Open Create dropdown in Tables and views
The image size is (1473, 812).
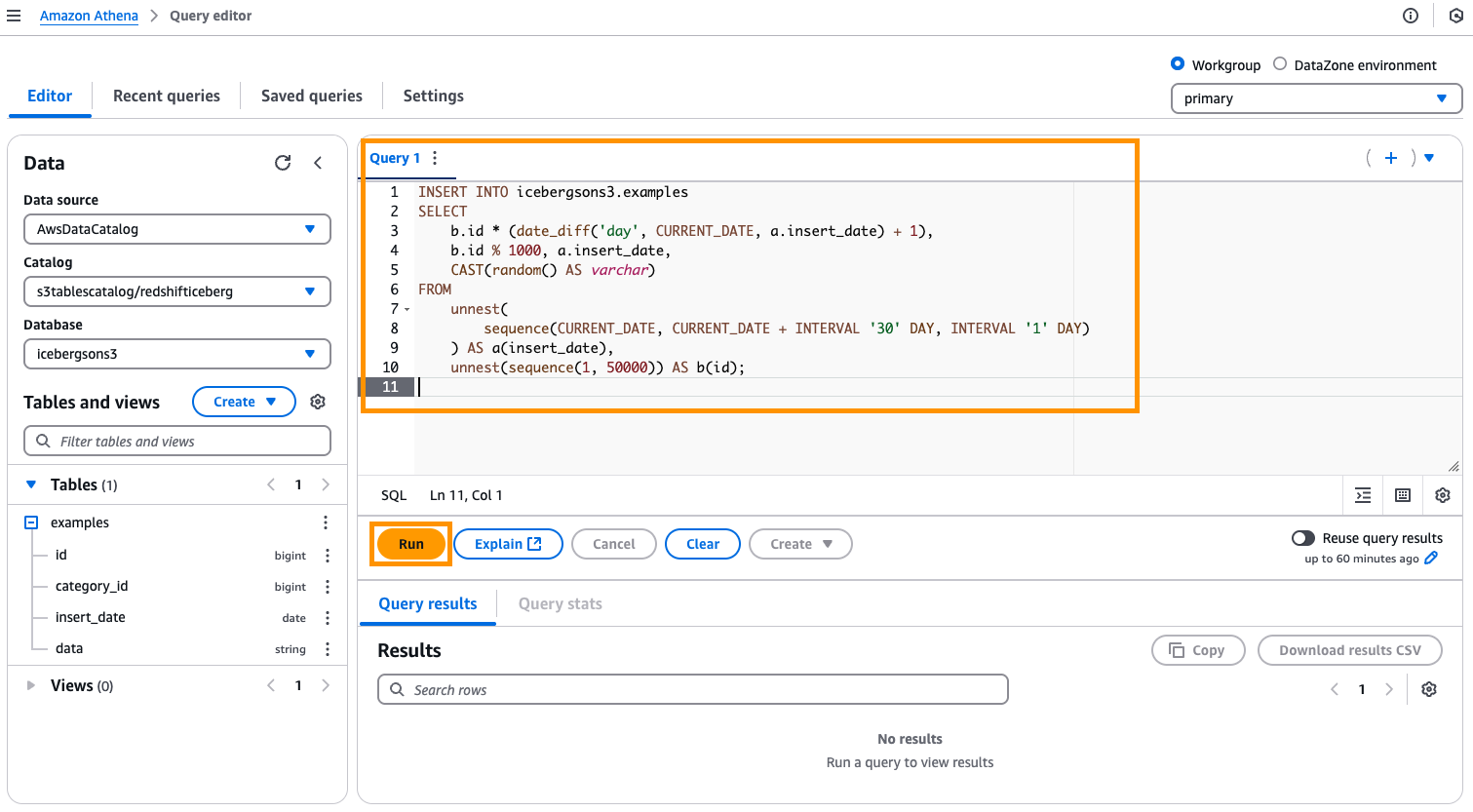244,402
